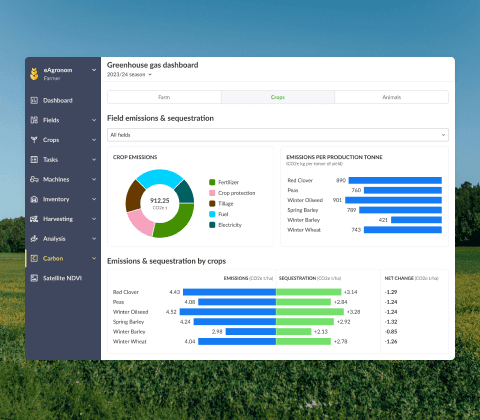Click the Tasks calendar icon
This screenshot has width=480, height=420.
pyautogui.click(x=34, y=160)
